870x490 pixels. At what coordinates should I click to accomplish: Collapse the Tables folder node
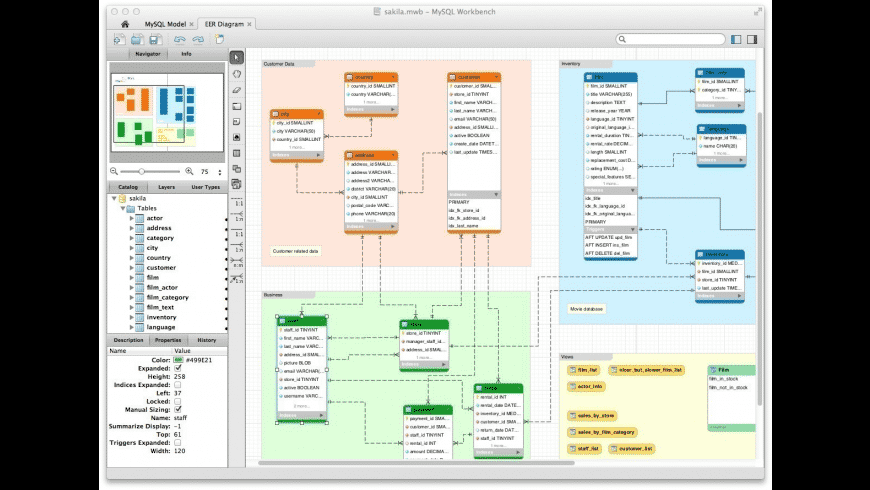(123, 208)
